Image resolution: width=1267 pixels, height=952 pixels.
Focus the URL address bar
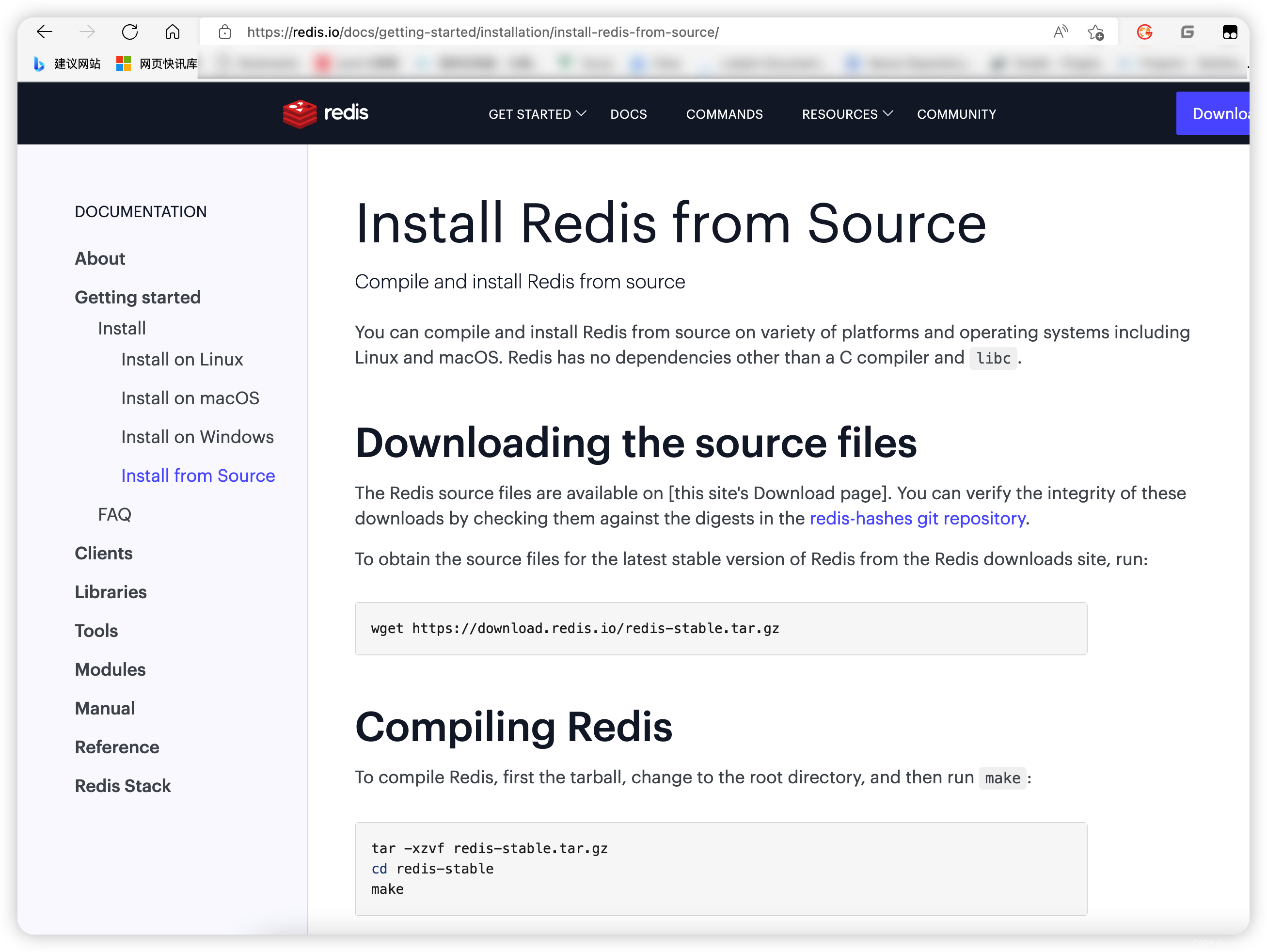point(630,32)
